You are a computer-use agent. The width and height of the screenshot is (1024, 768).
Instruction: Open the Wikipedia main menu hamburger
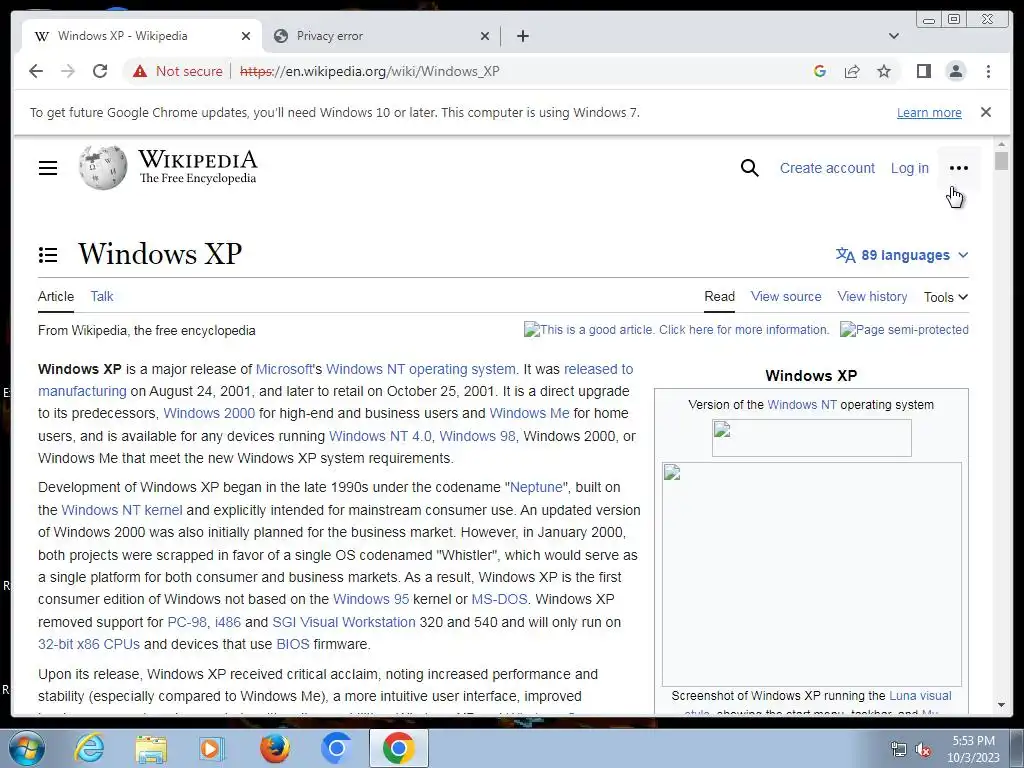[x=48, y=168]
